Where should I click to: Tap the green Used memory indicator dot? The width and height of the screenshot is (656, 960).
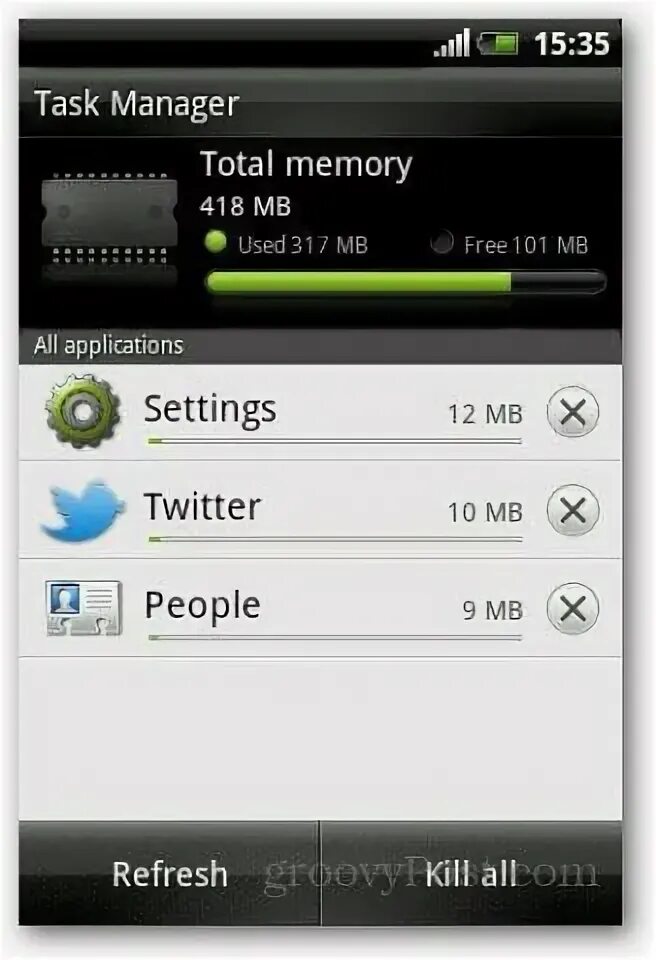(216, 242)
